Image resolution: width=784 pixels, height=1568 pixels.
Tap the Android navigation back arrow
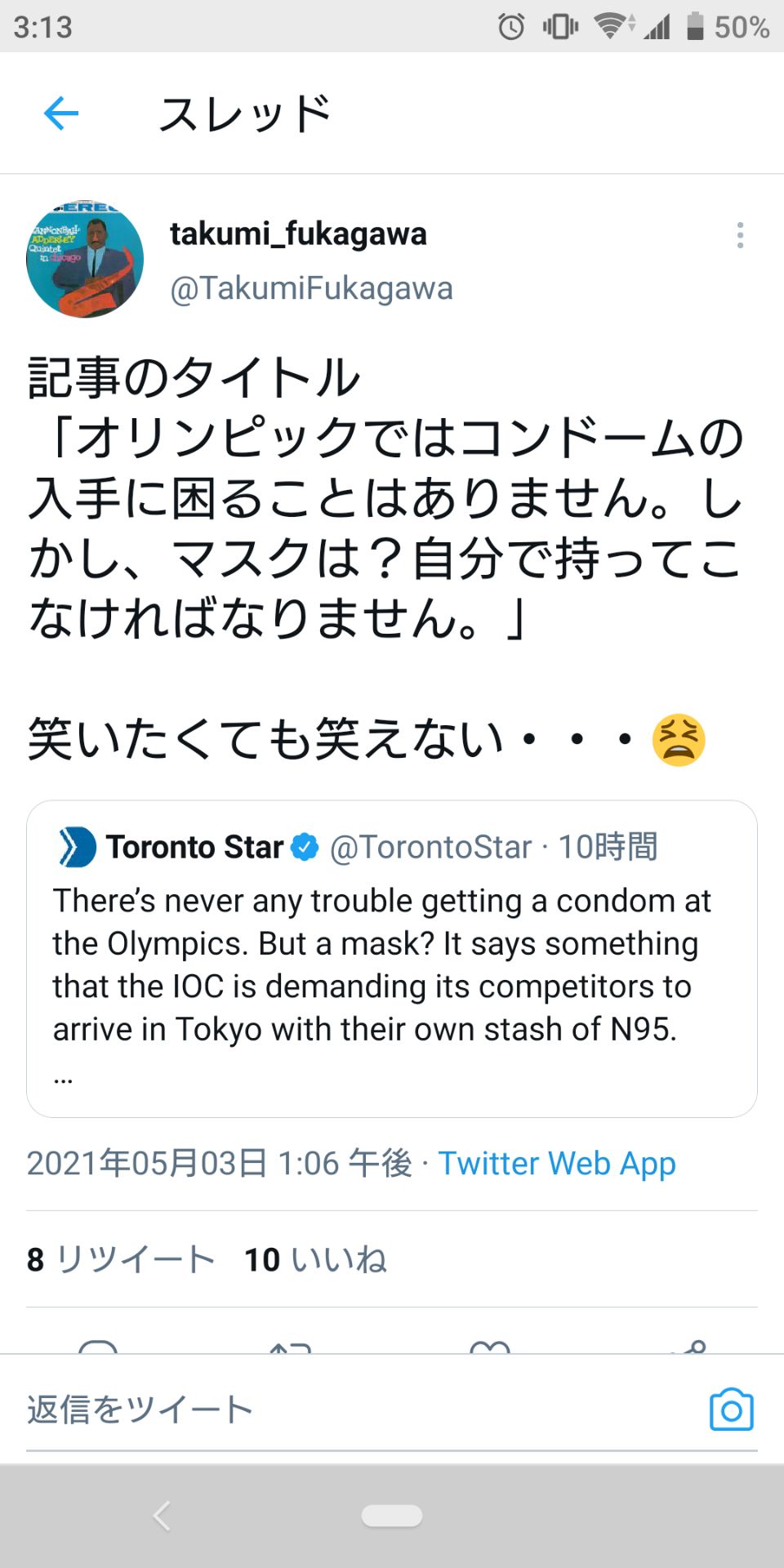(158, 1515)
